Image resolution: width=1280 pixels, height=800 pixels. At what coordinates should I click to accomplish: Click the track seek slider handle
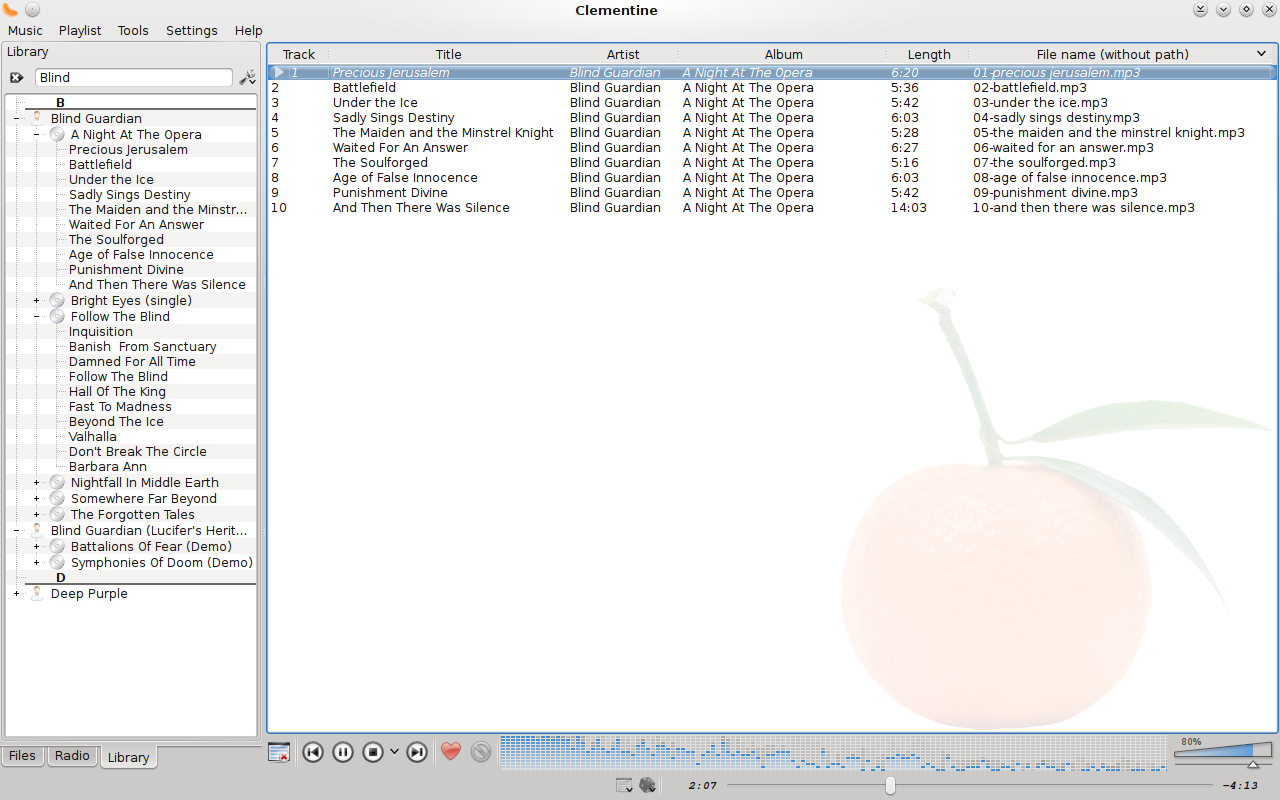[890, 785]
